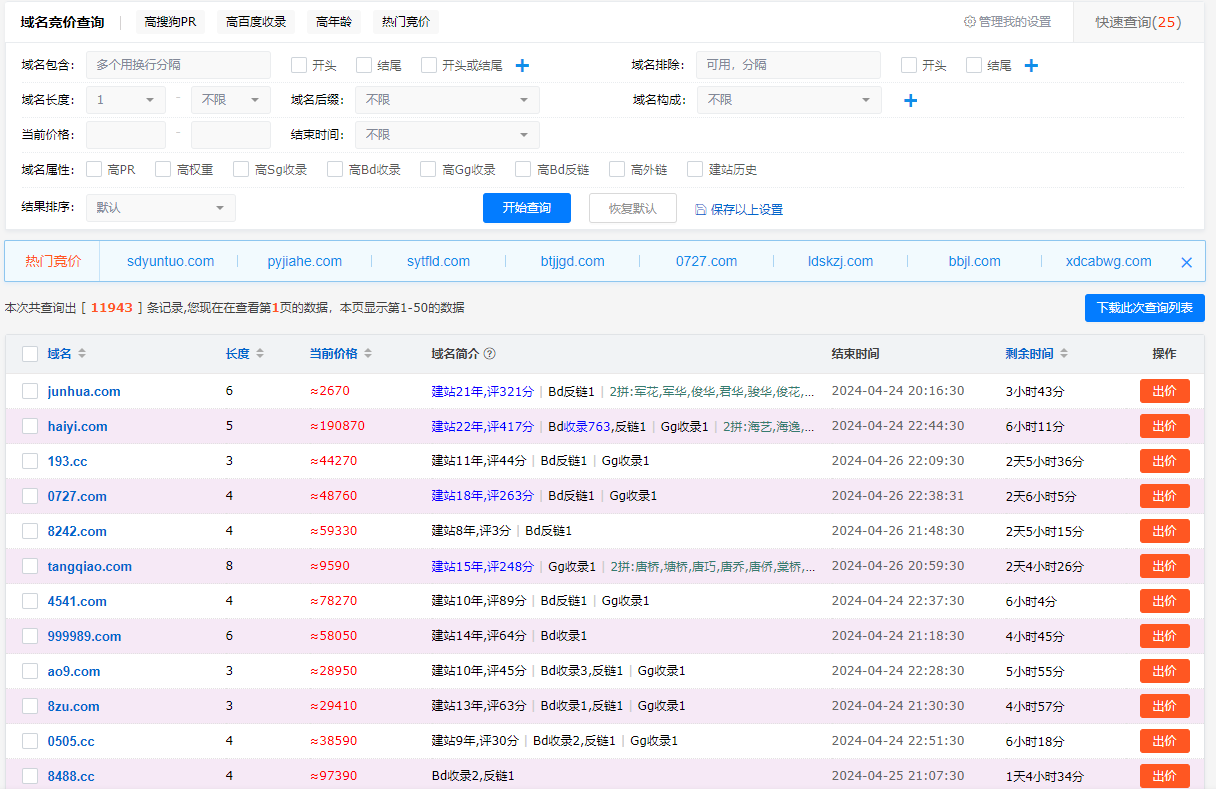
Task: Focus the 域名包含 text input
Action: point(178,65)
